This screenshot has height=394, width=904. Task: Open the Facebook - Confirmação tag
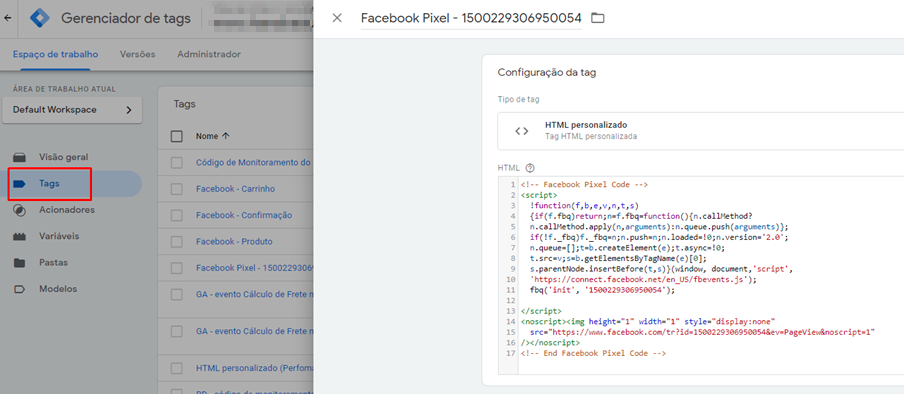244,215
